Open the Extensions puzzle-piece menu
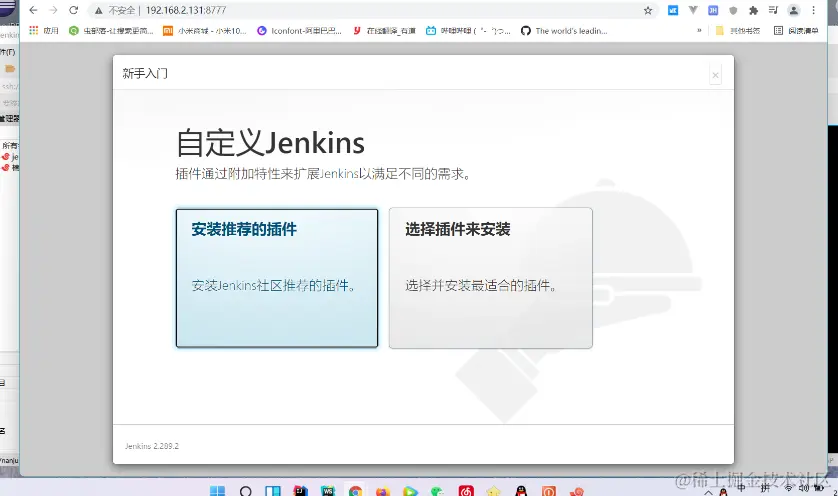 pyautogui.click(x=754, y=10)
